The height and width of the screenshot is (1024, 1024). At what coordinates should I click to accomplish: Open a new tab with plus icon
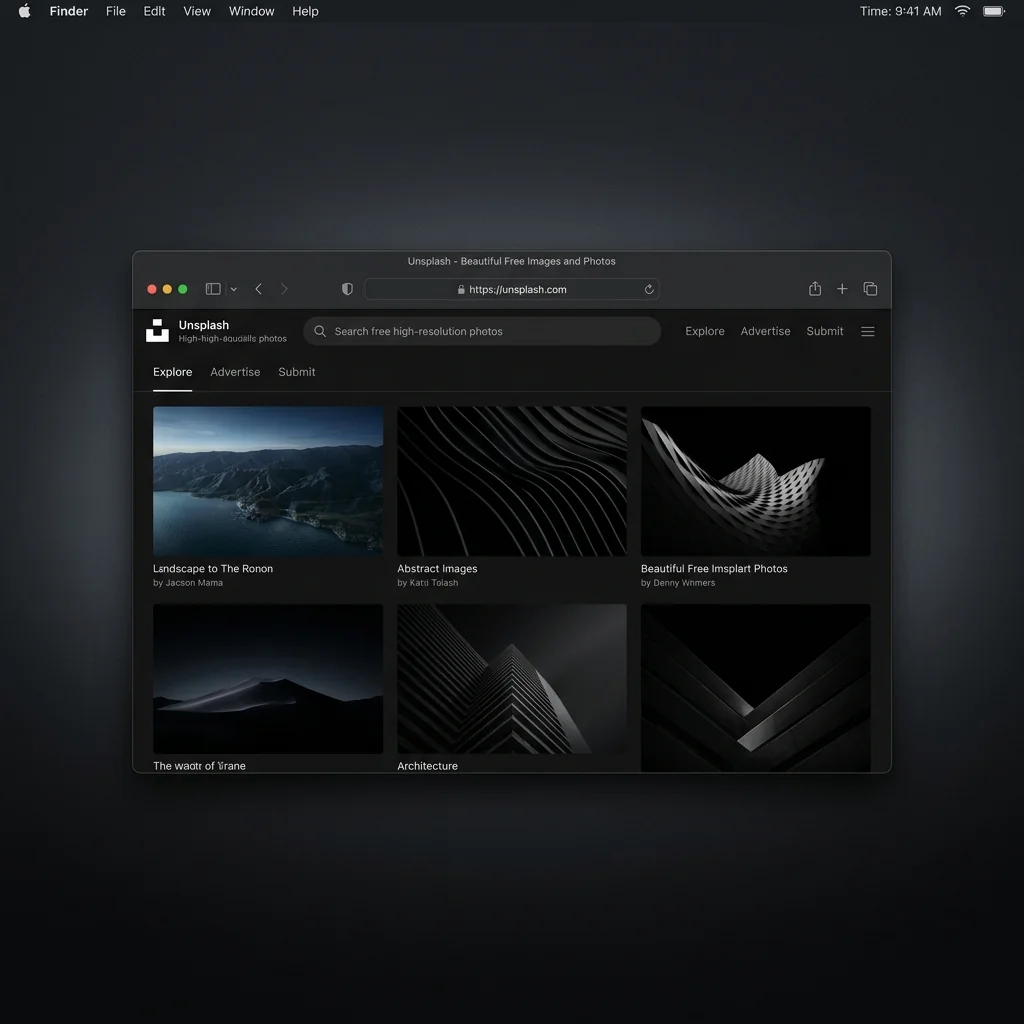click(842, 289)
